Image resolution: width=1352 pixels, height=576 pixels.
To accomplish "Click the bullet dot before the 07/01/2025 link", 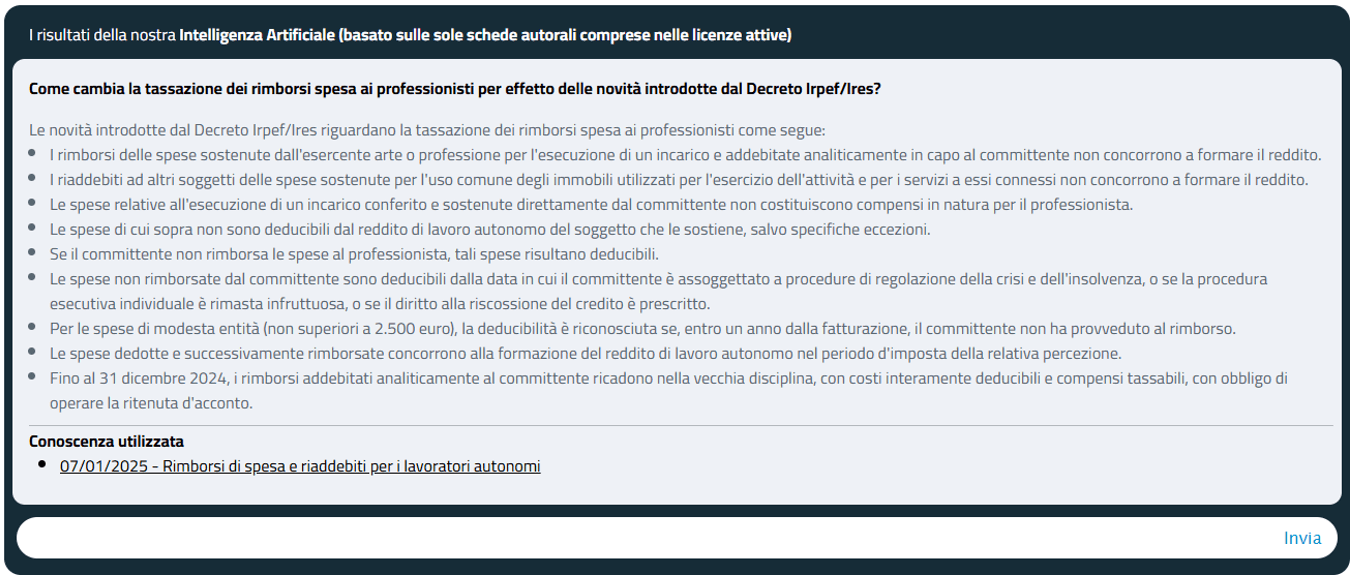I will tap(42, 465).
